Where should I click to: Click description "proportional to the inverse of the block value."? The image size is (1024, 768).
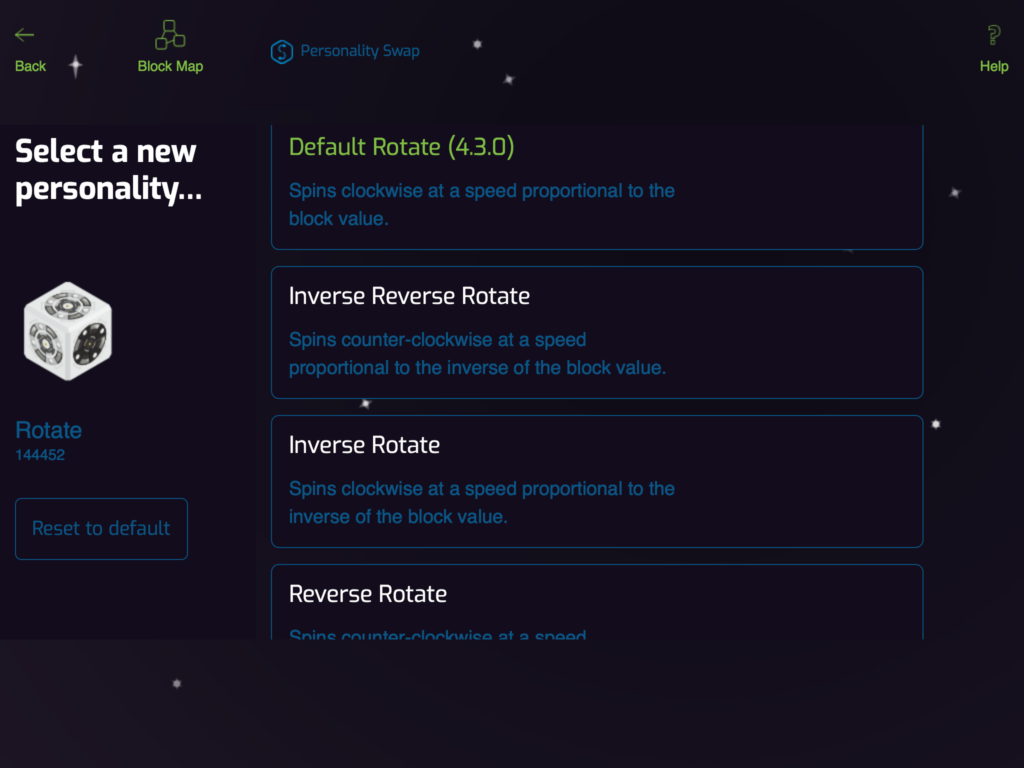pyautogui.click(x=477, y=368)
